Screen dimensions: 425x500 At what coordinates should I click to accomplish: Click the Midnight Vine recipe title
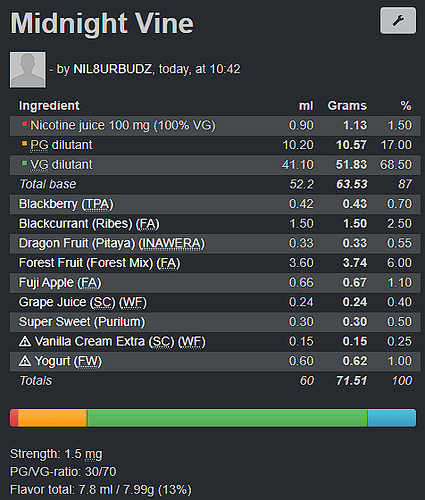[102, 23]
